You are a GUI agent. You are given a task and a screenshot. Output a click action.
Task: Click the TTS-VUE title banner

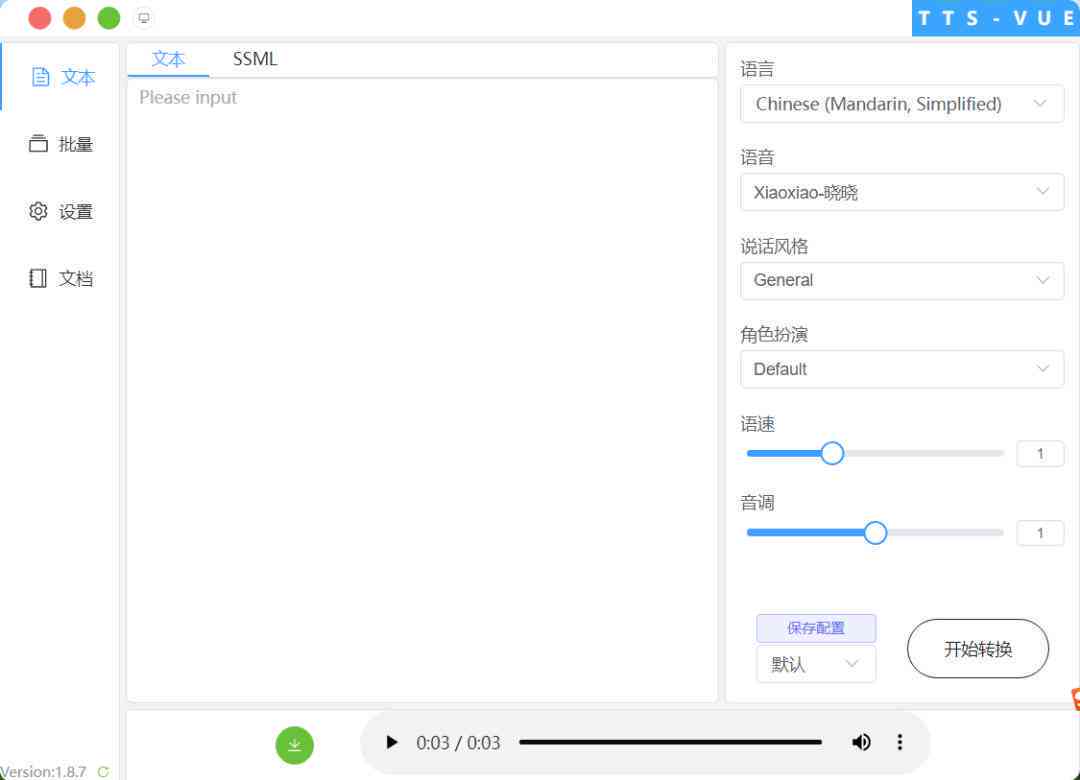pos(995,18)
